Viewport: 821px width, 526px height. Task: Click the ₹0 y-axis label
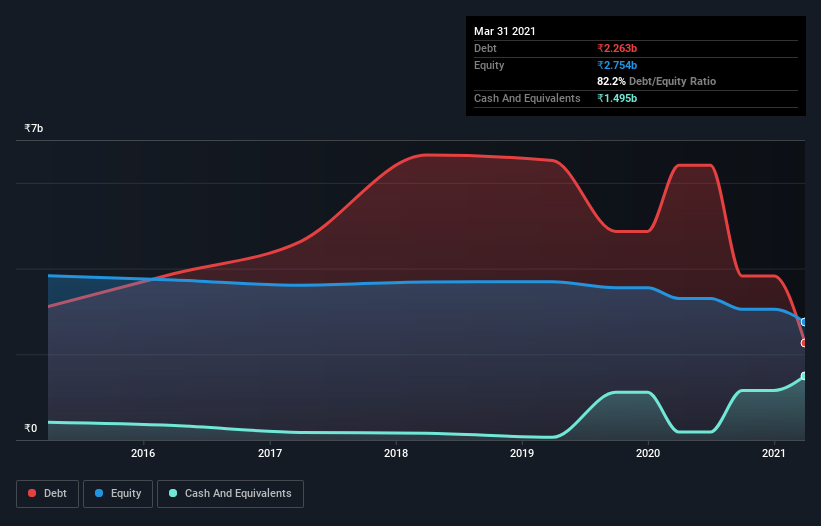click(31, 428)
